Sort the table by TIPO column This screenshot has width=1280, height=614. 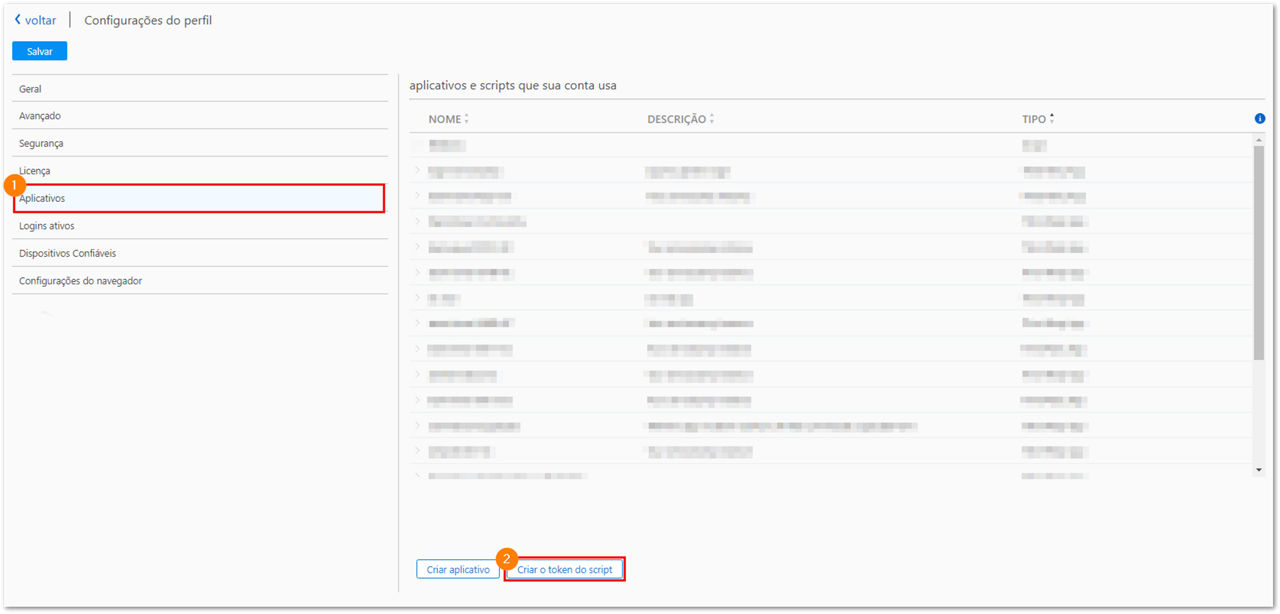tap(1038, 119)
